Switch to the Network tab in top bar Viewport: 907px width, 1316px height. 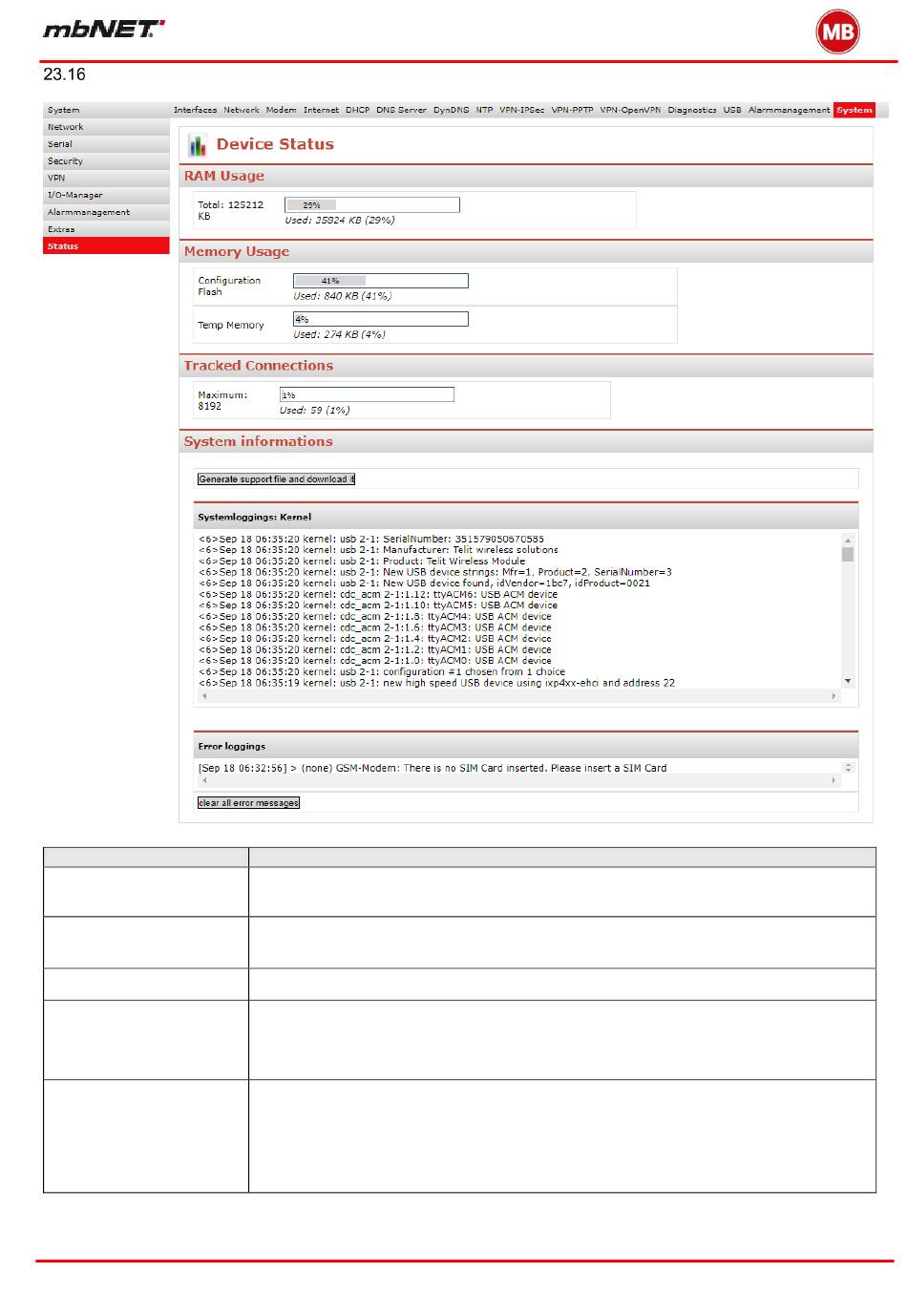[242, 110]
